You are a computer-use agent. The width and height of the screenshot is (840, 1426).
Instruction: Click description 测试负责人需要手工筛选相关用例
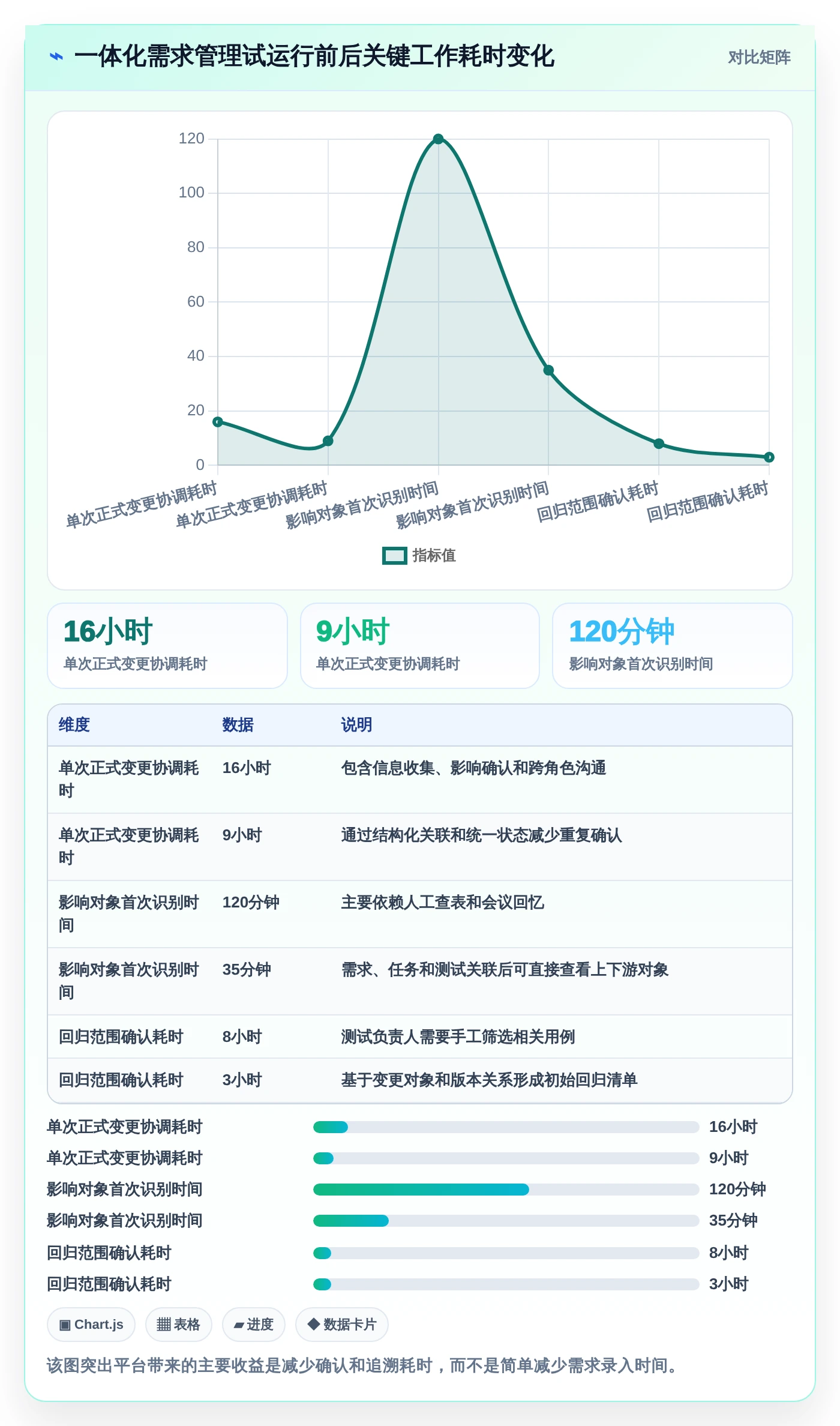pos(458,1037)
